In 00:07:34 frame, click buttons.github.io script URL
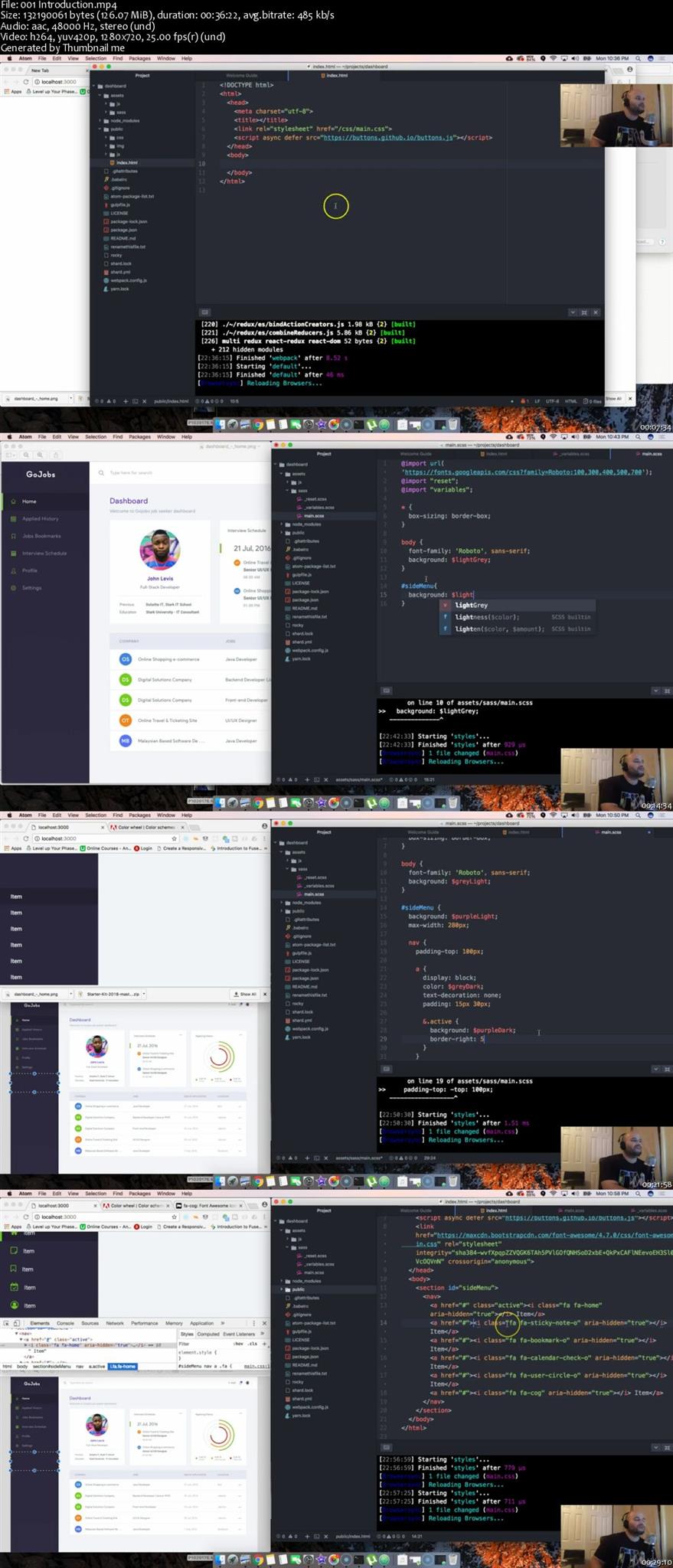673x1568 pixels. pyautogui.click(x=388, y=138)
